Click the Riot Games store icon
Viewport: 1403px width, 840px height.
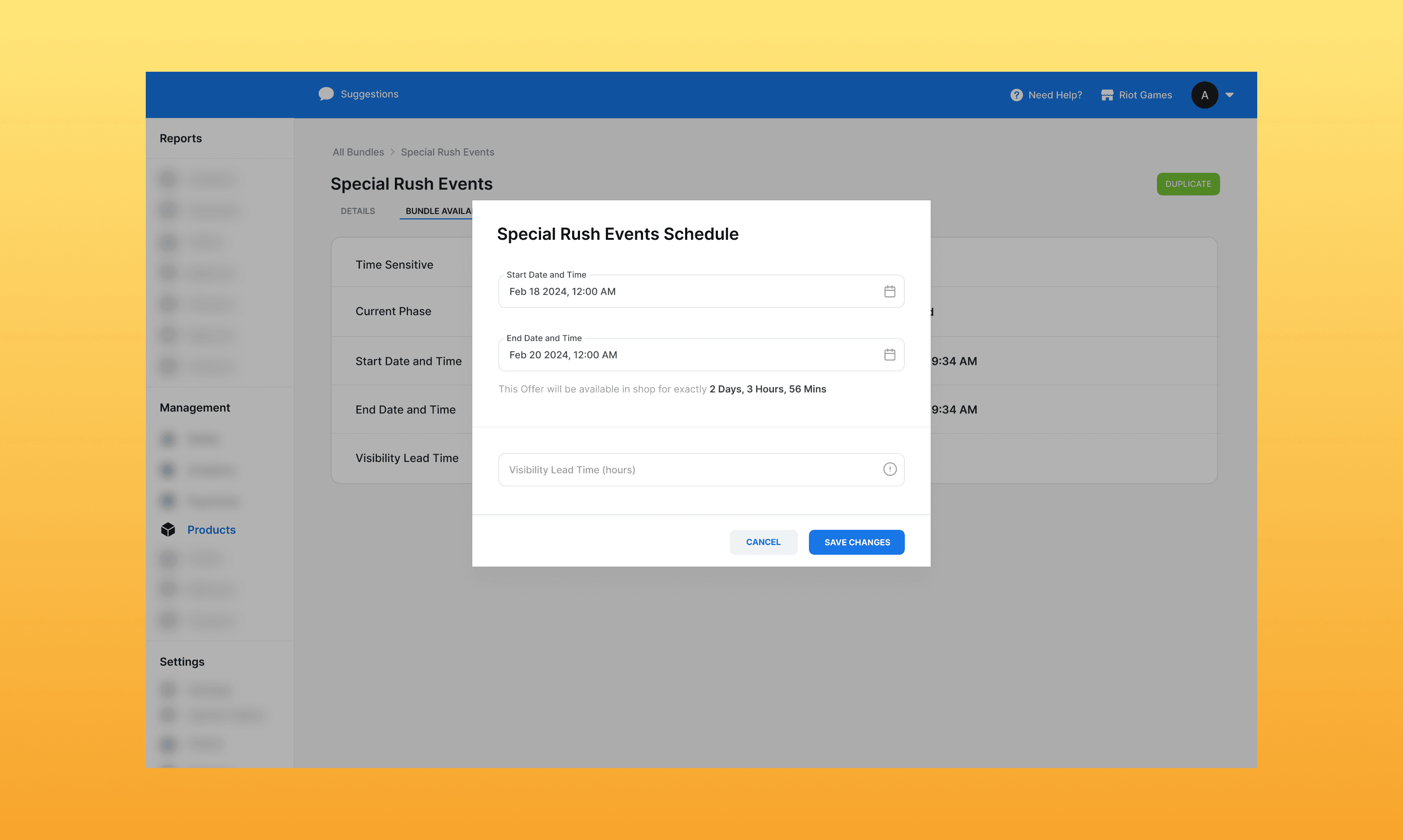[1107, 95]
